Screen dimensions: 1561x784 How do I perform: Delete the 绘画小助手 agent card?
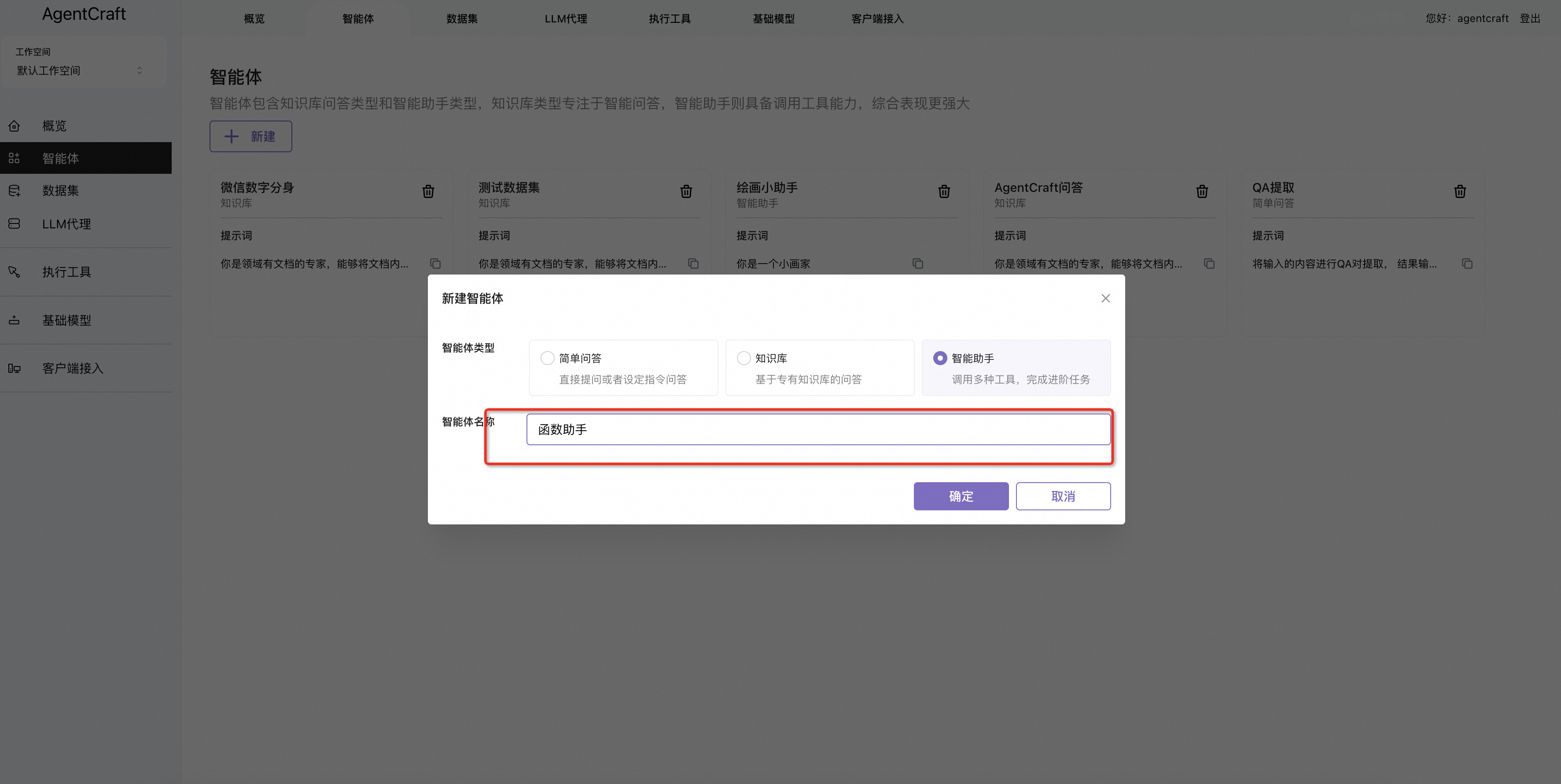click(x=944, y=191)
